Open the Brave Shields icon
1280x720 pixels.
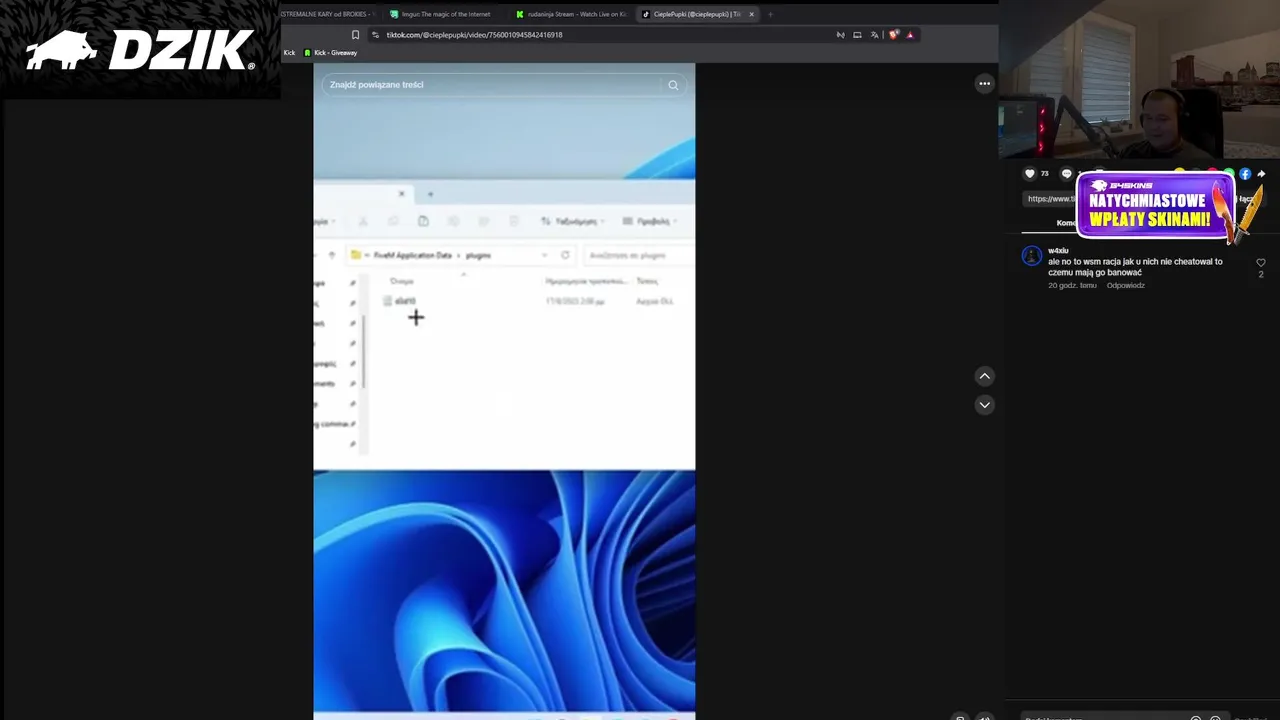click(x=893, y=35)
